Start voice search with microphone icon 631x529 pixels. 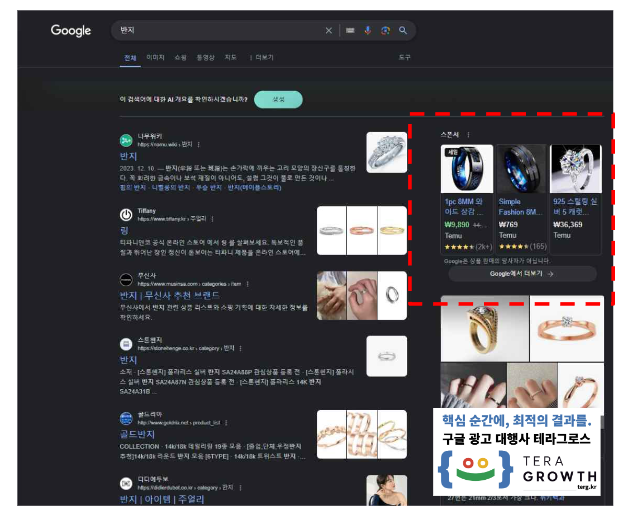pos(367,31)
